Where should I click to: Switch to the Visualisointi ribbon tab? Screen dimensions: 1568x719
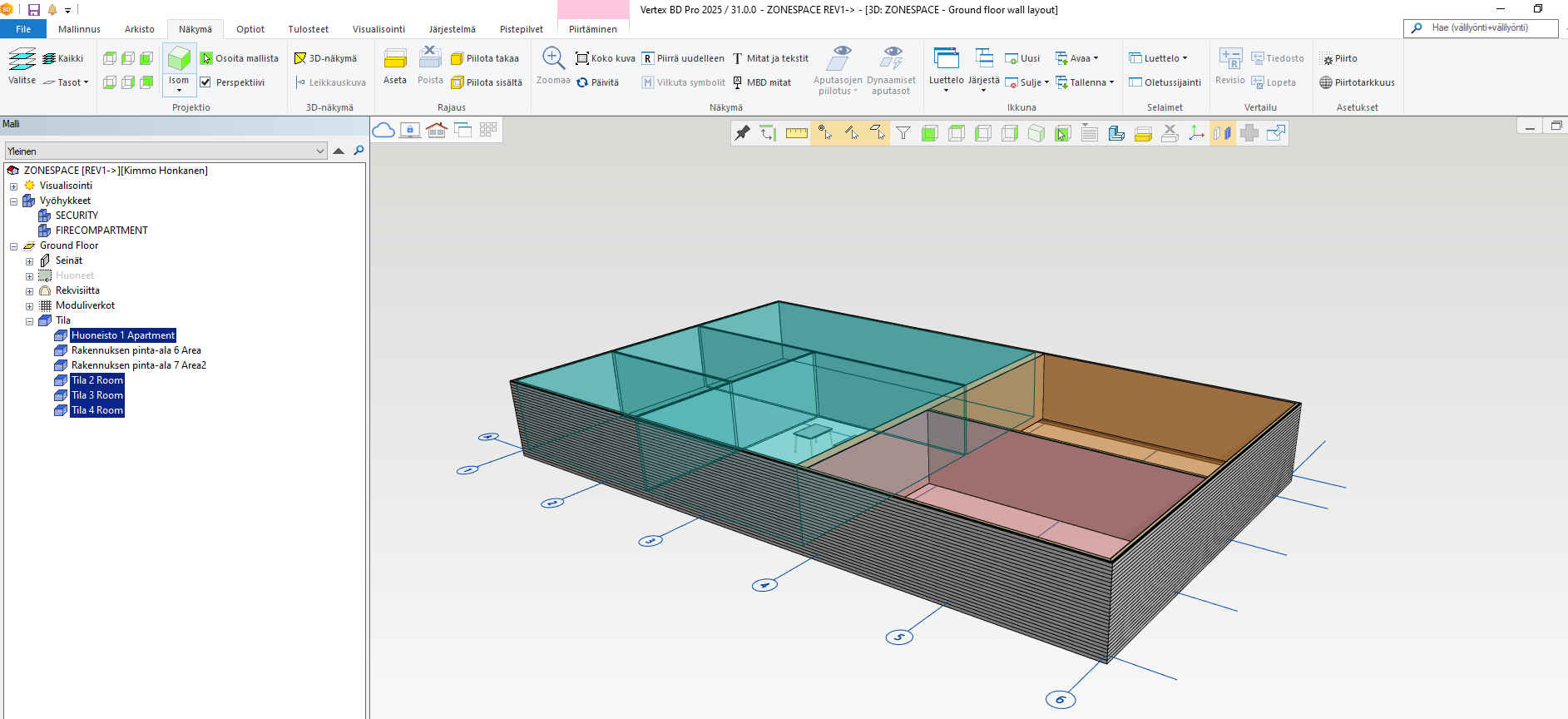pos(378,29)
